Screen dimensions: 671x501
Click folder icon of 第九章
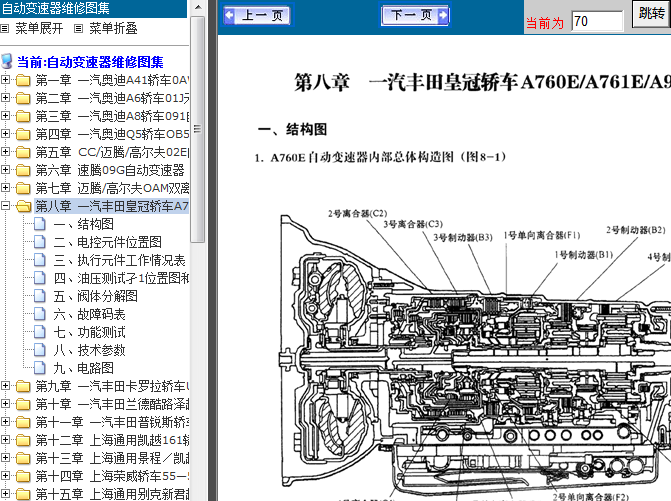(23, 386)
